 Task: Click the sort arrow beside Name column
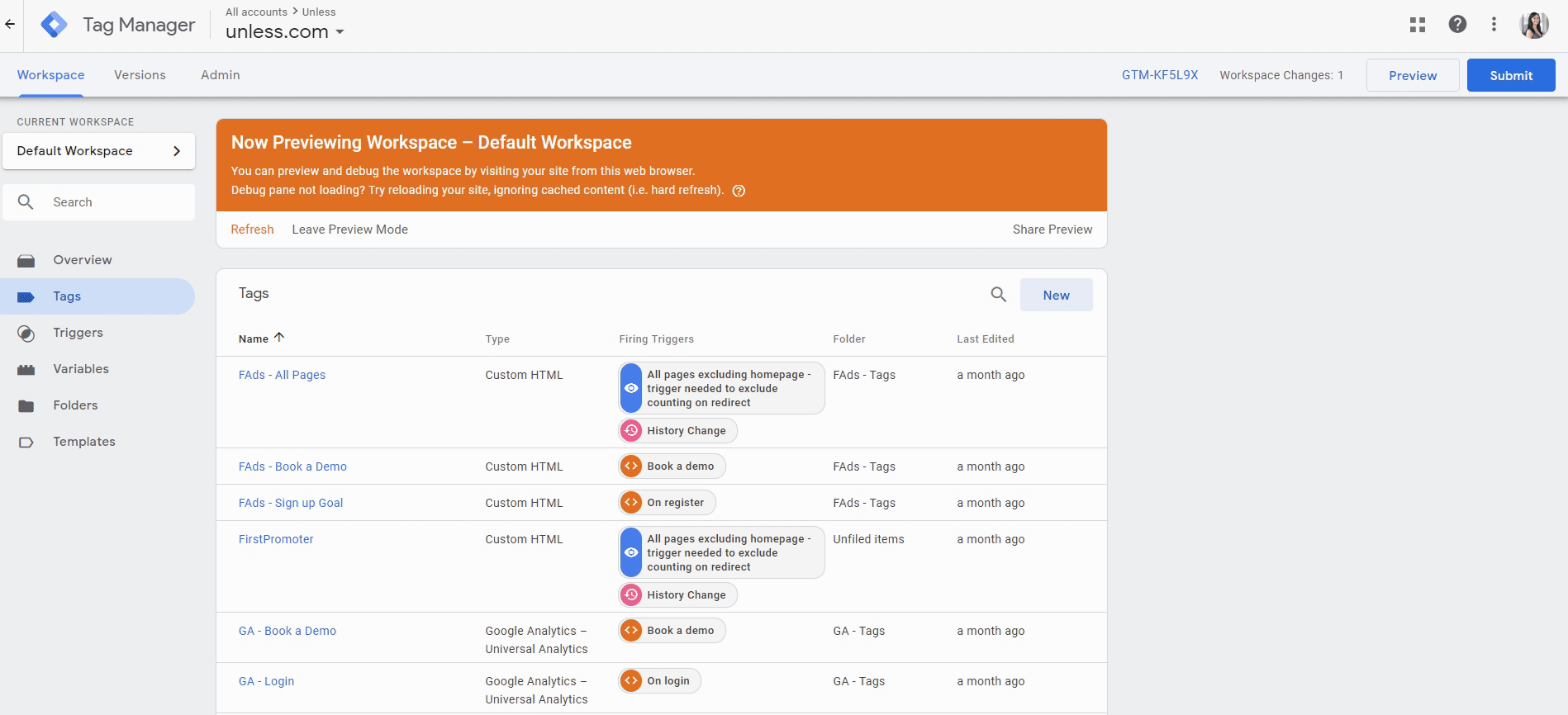pos(279,338)
